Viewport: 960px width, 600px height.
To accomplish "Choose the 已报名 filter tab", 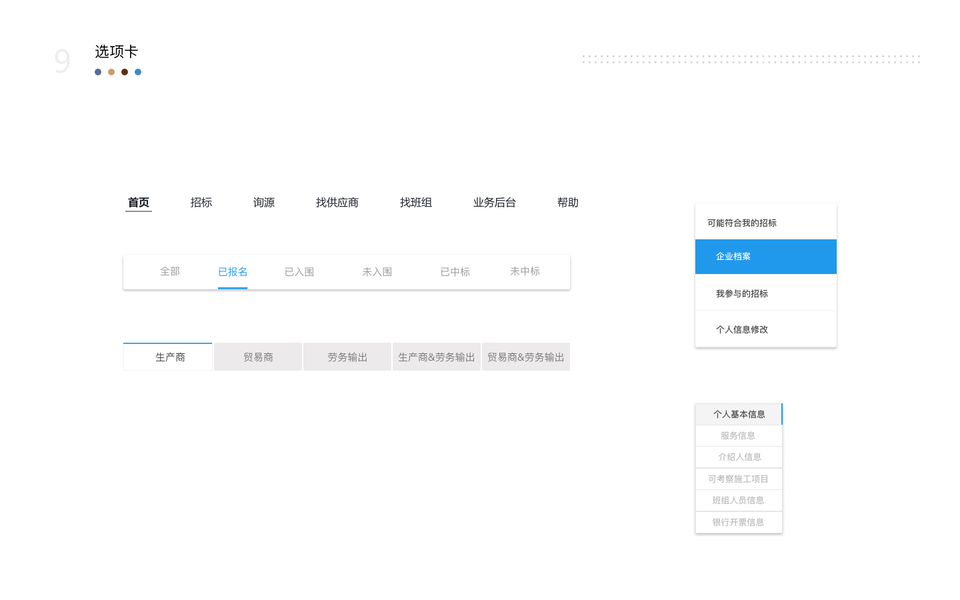I will click(233, 272).
